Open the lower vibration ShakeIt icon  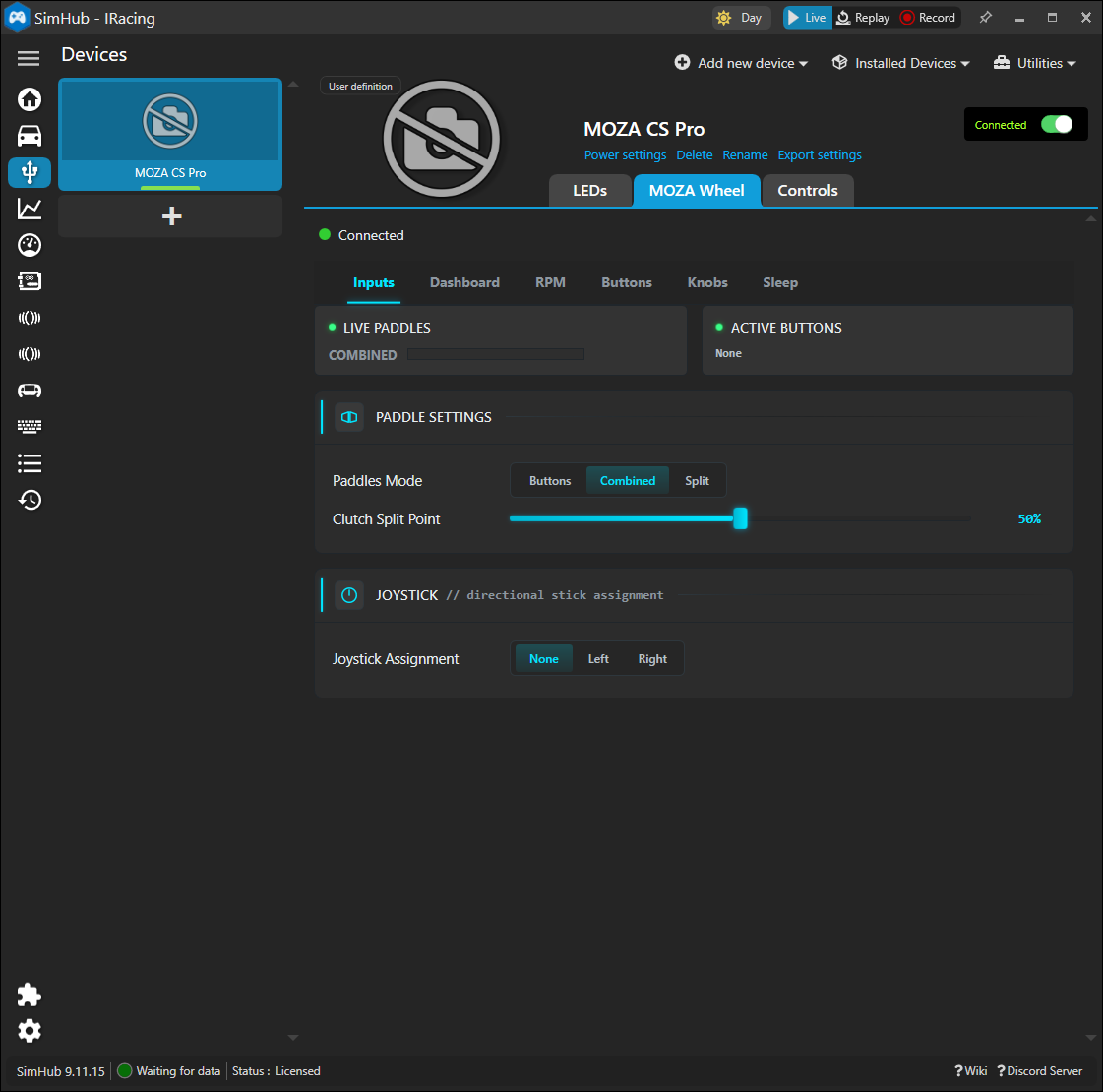coord(30,354)
